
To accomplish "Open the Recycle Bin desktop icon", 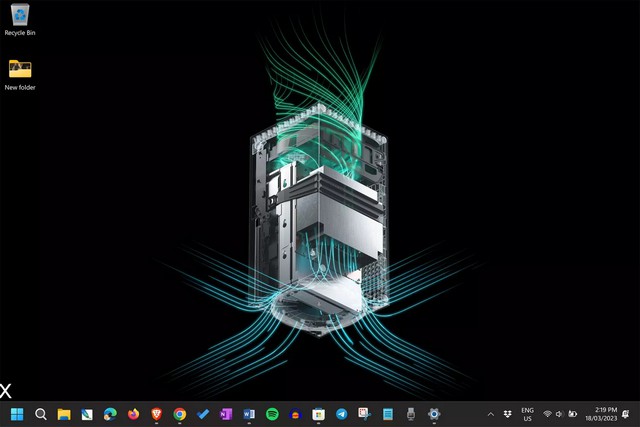I will coord(20,19).
